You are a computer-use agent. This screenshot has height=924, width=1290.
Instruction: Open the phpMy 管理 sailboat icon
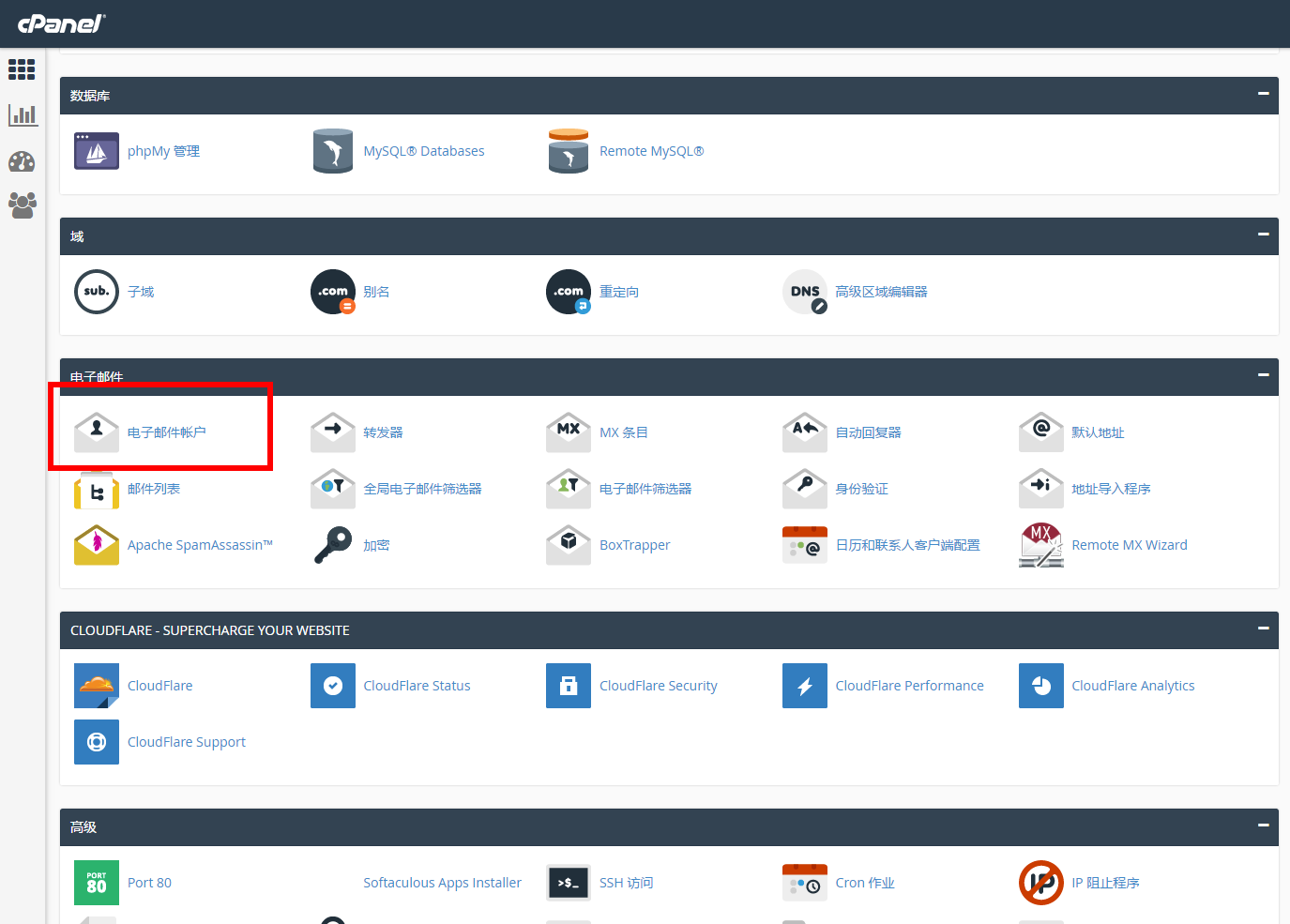point(97,151)
